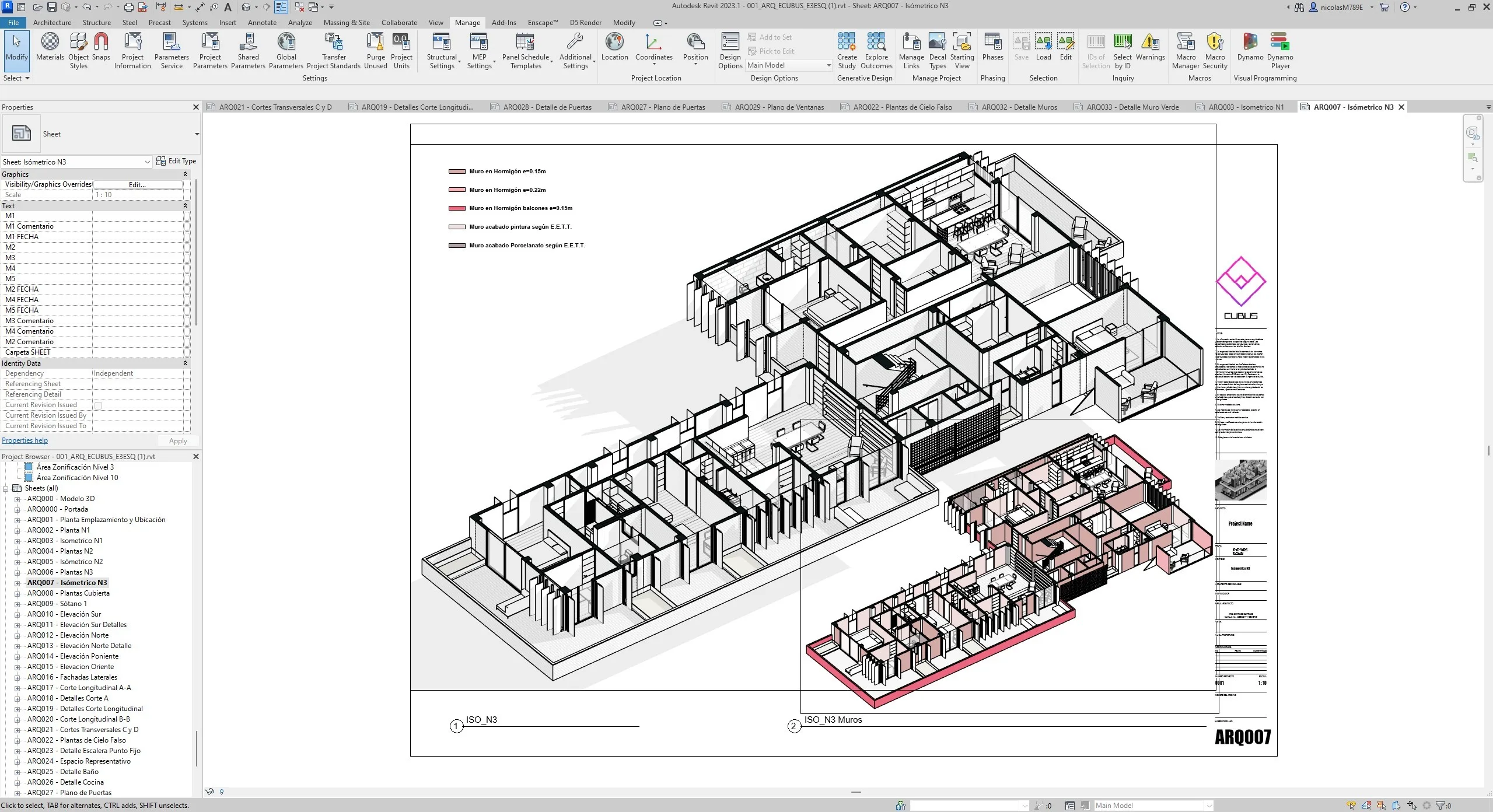Launch Dynamo

click(x=1250, y=47)
